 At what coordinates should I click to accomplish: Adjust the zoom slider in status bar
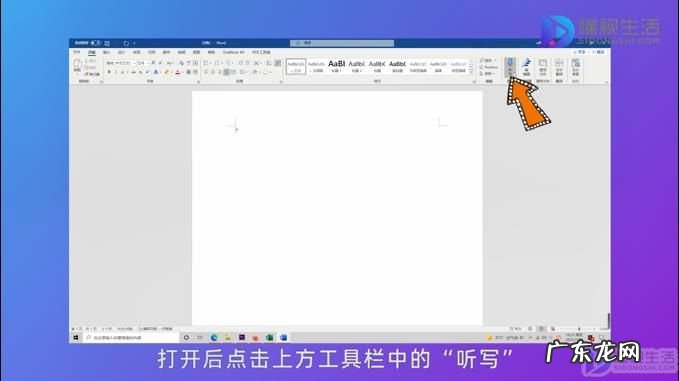[579, 329]
